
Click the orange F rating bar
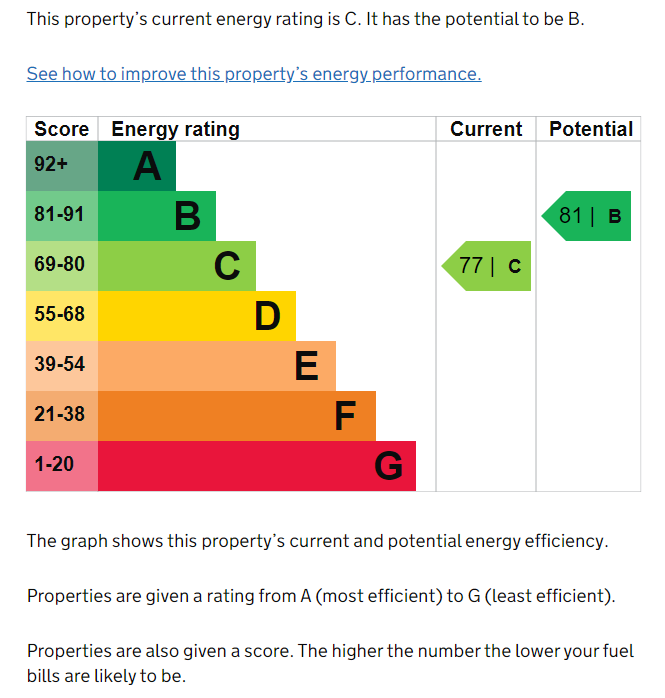[x=237, y=416]
